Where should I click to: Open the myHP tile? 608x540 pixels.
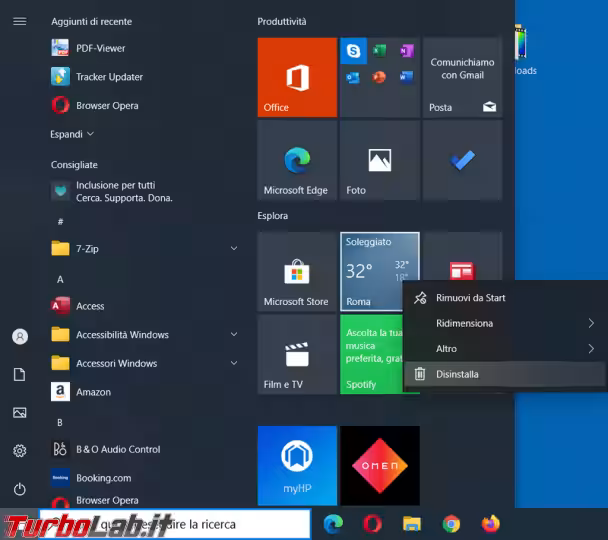[x=297, y=466]
